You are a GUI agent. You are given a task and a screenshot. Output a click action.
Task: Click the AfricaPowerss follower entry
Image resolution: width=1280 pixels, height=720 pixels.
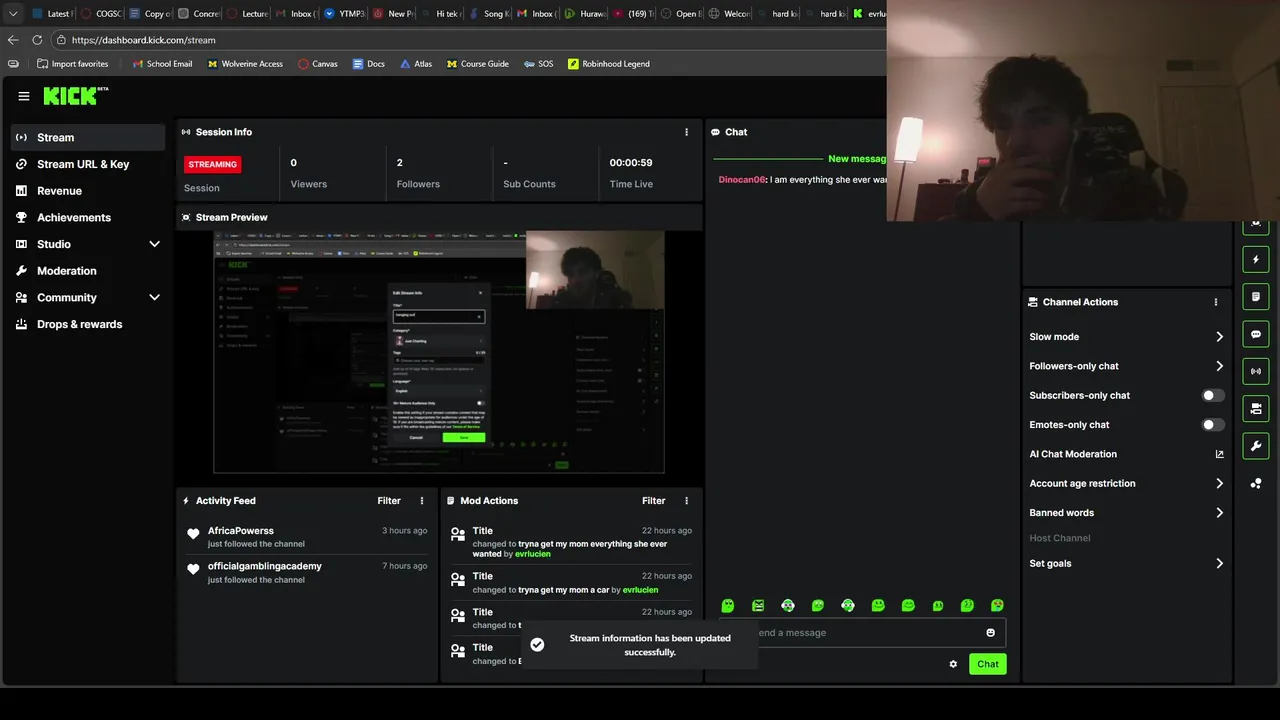pyautogui.click(x=306, y=537)
